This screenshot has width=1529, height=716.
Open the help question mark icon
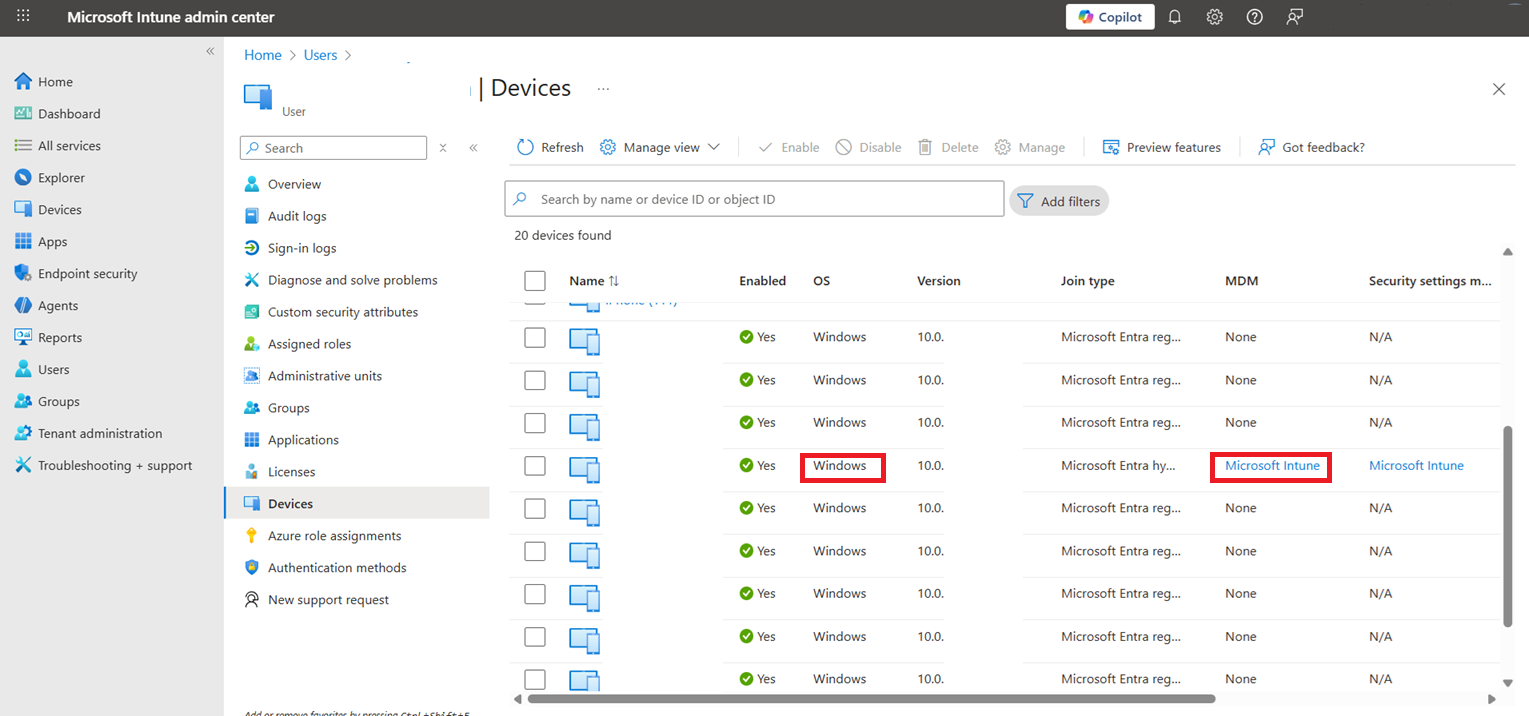pyautogui.click(x=1254, y=16)
